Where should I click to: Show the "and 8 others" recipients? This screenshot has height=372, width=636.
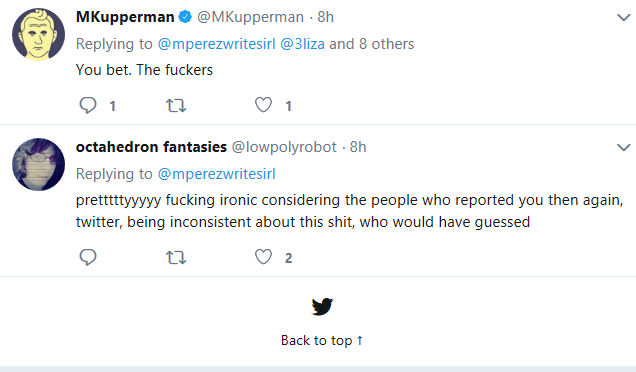pyautogui.click(x=372, y=44)
